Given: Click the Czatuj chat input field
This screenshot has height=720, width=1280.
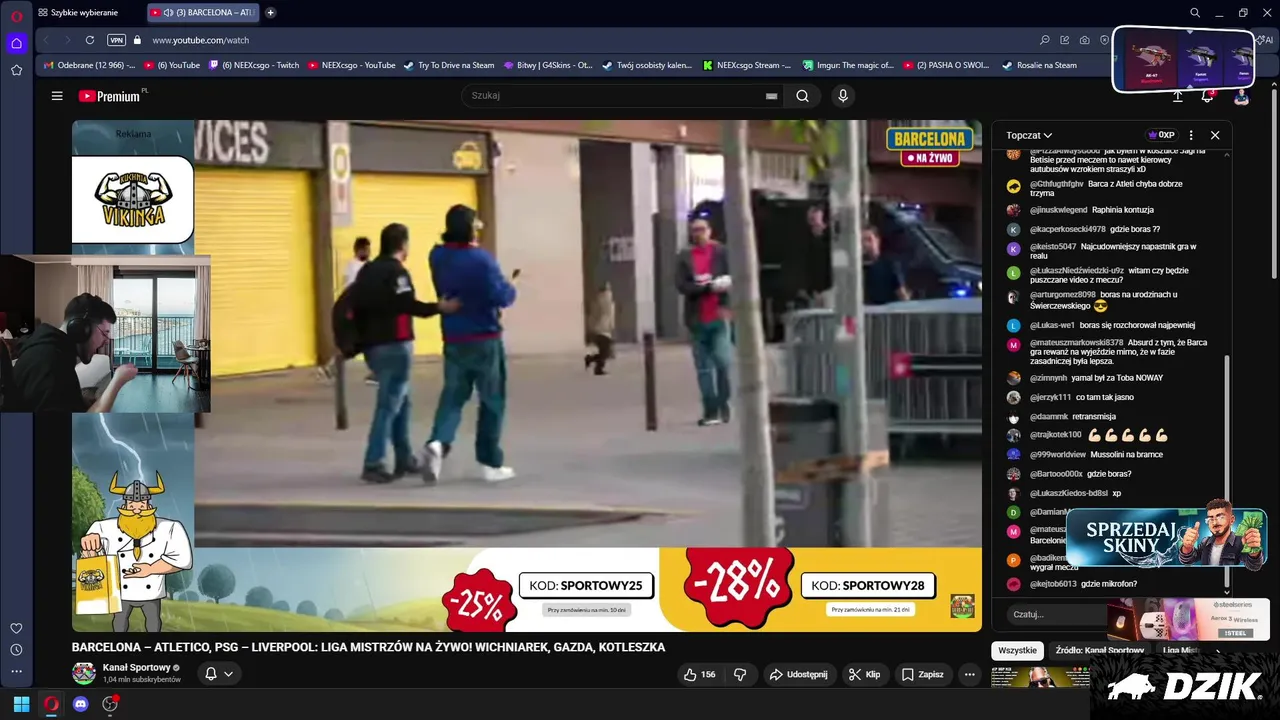Looking at the screenshot, I should (x=1056, y=614).
